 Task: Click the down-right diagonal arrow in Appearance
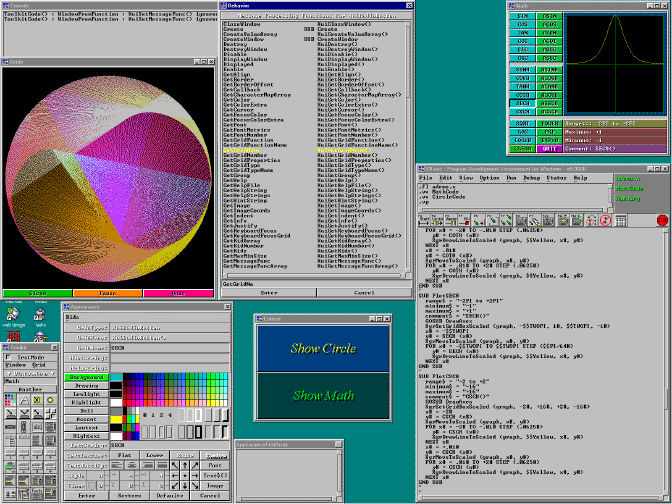pyautogui.click(x=195, y=486)
